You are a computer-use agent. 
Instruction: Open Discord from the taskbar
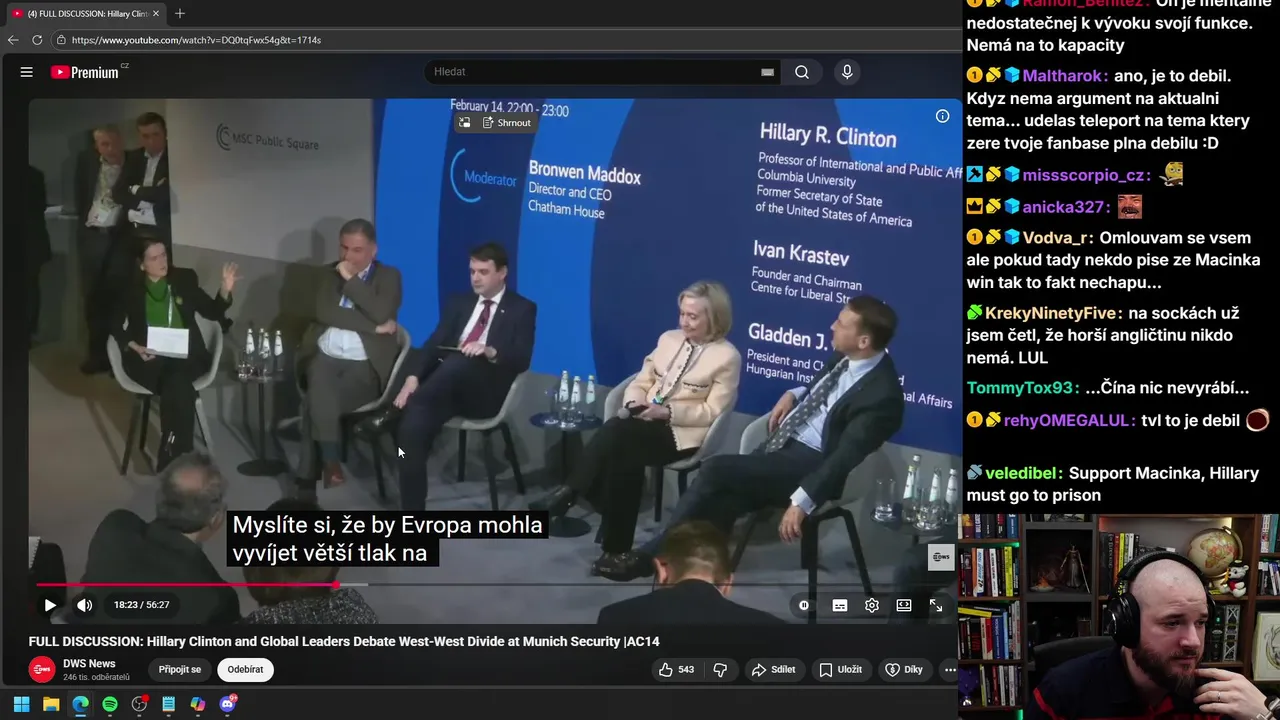227,704
